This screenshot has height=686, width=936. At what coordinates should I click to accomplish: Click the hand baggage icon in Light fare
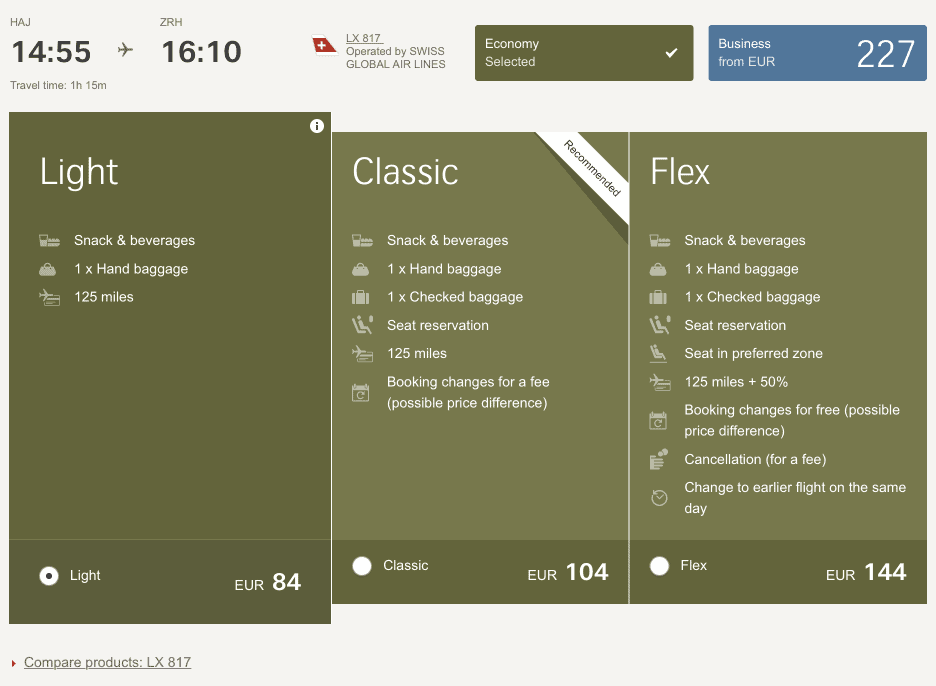48,269
